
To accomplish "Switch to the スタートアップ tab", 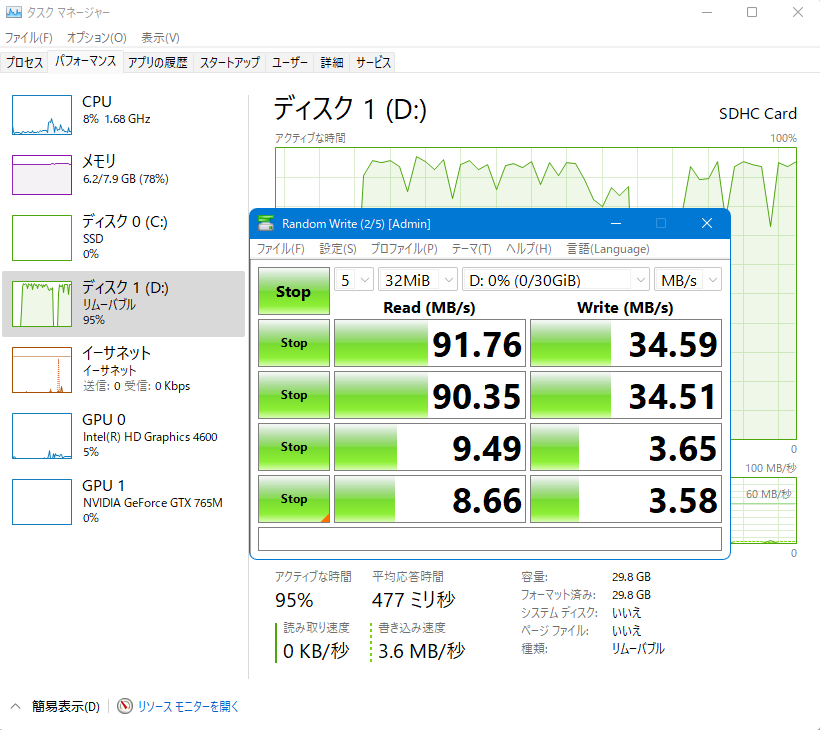I will coord(230,63).
